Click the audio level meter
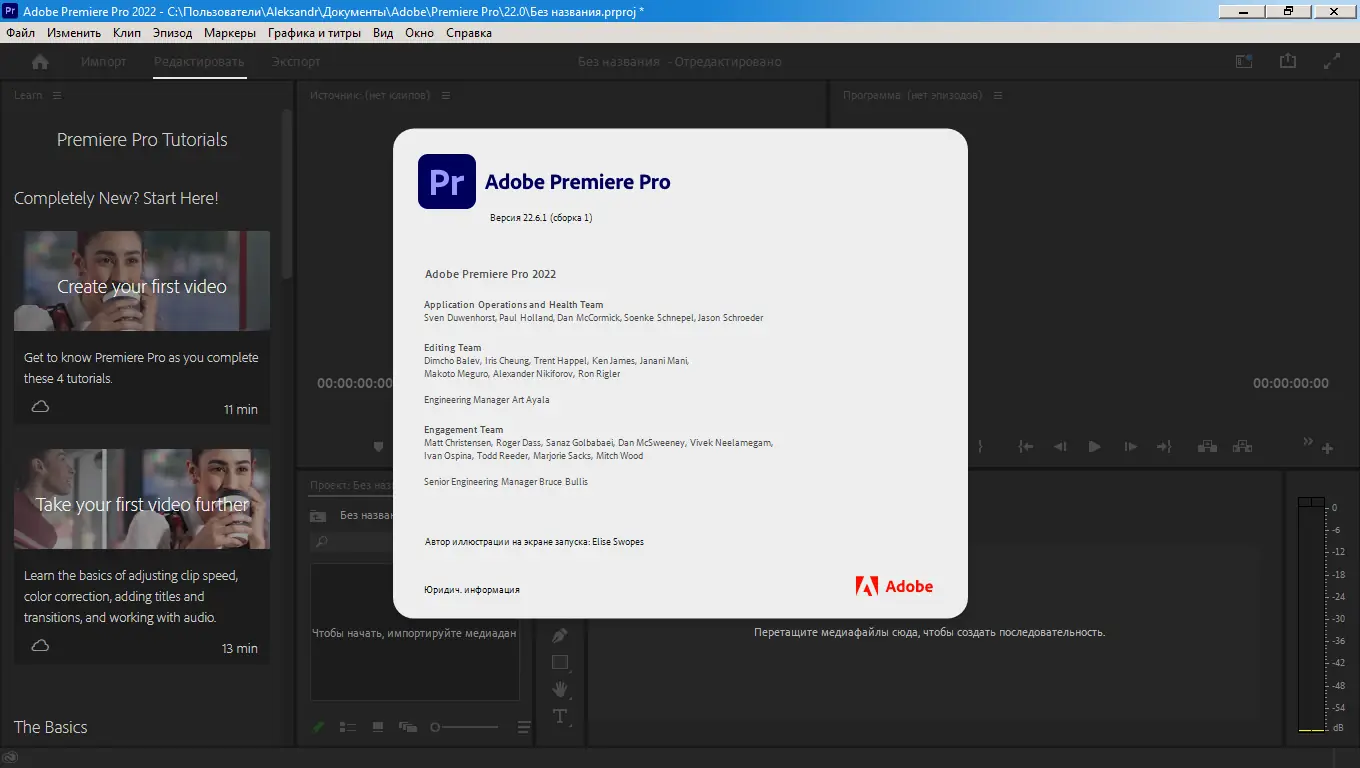Image resolution: width=1360 pixels, height=768 pixels. 1311,614
